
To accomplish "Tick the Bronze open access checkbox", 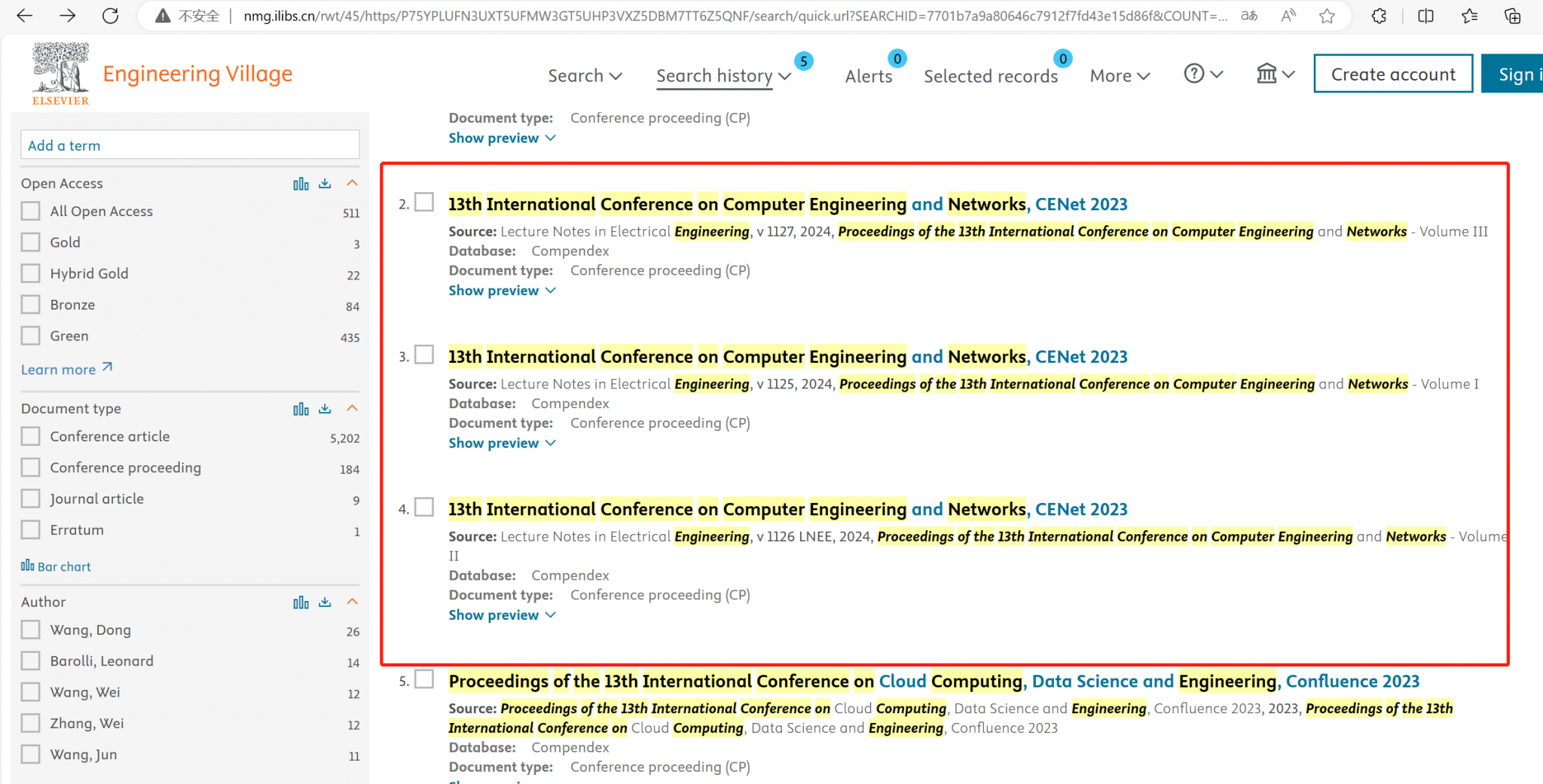I will [30, 304].
